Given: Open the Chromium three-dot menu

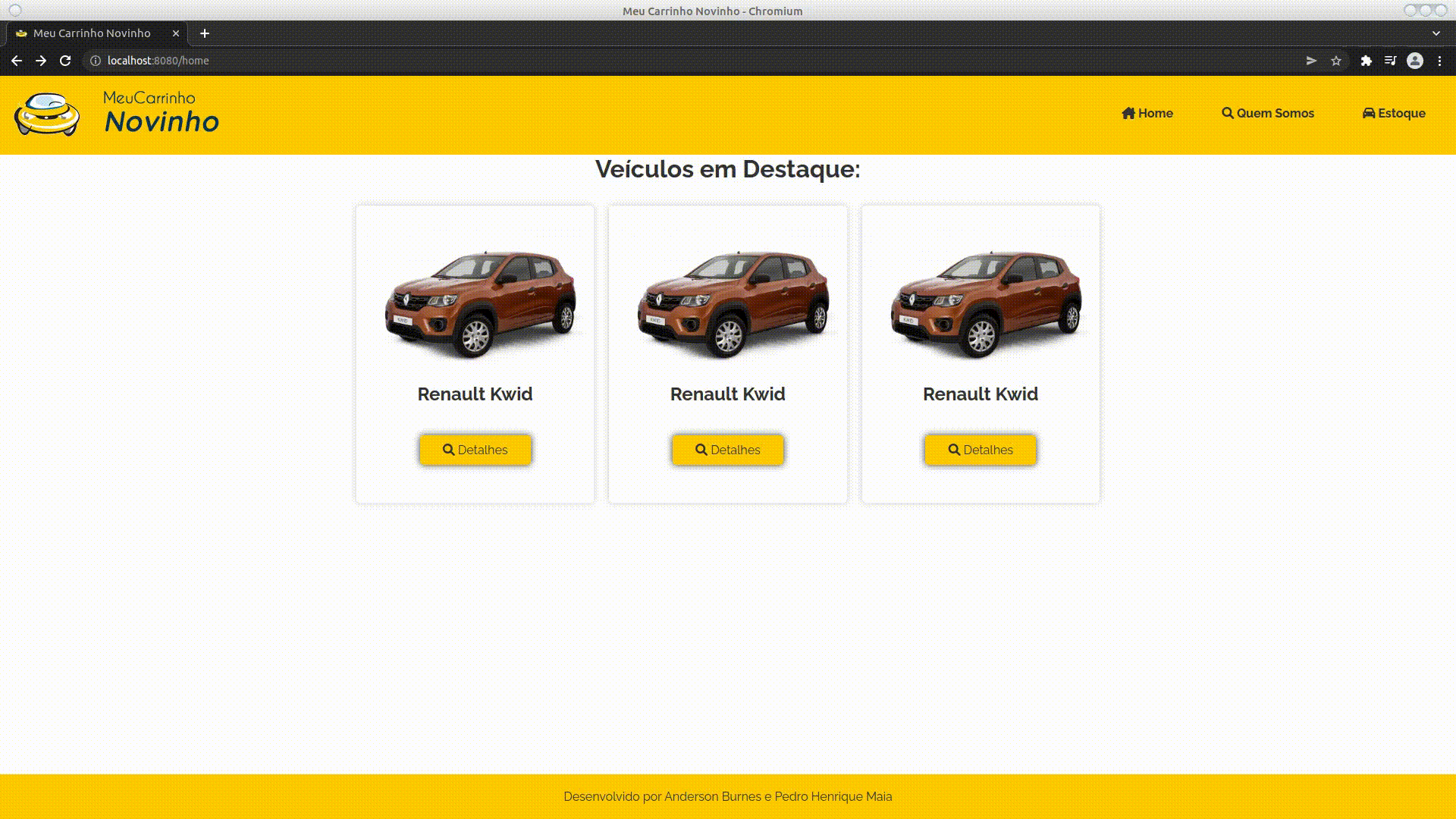Looking at the screenshot, I should pyautogui.click(x=1439, y=61).
